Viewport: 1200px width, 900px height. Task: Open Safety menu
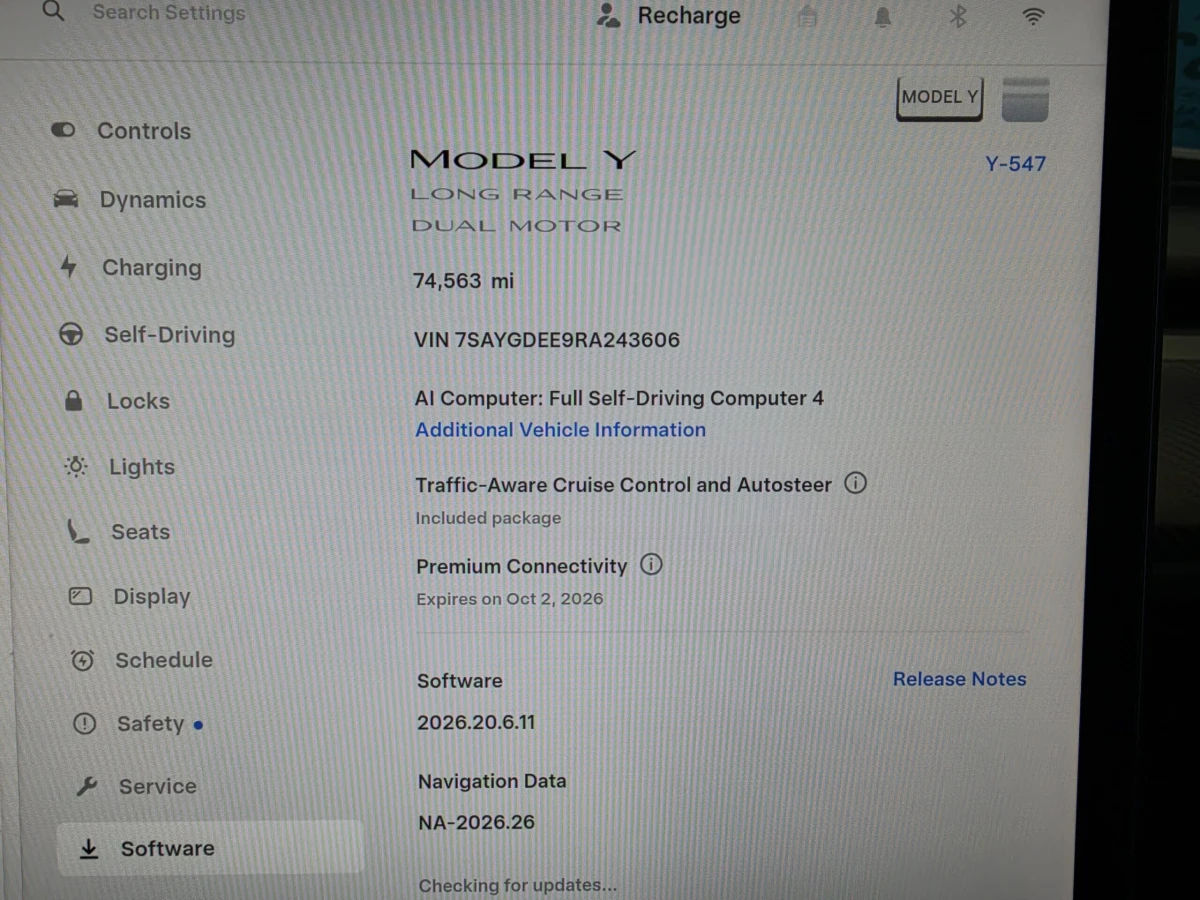click(x=150, y=724)
